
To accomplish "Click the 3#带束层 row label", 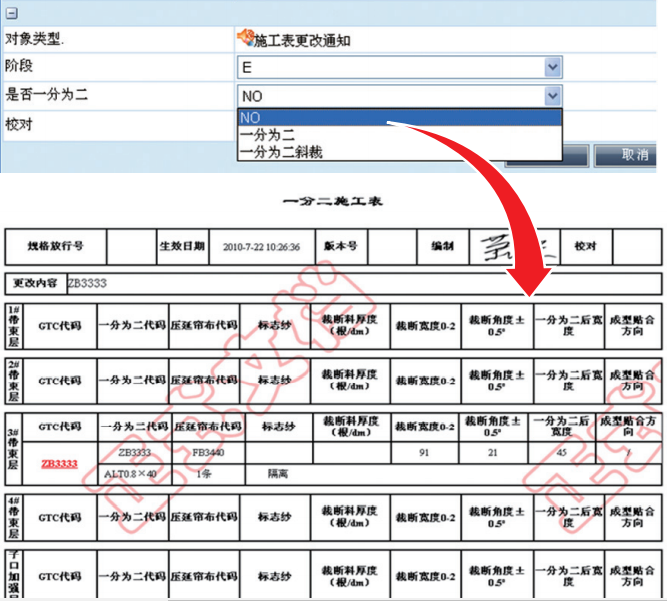I will click(x=14, y=449).
